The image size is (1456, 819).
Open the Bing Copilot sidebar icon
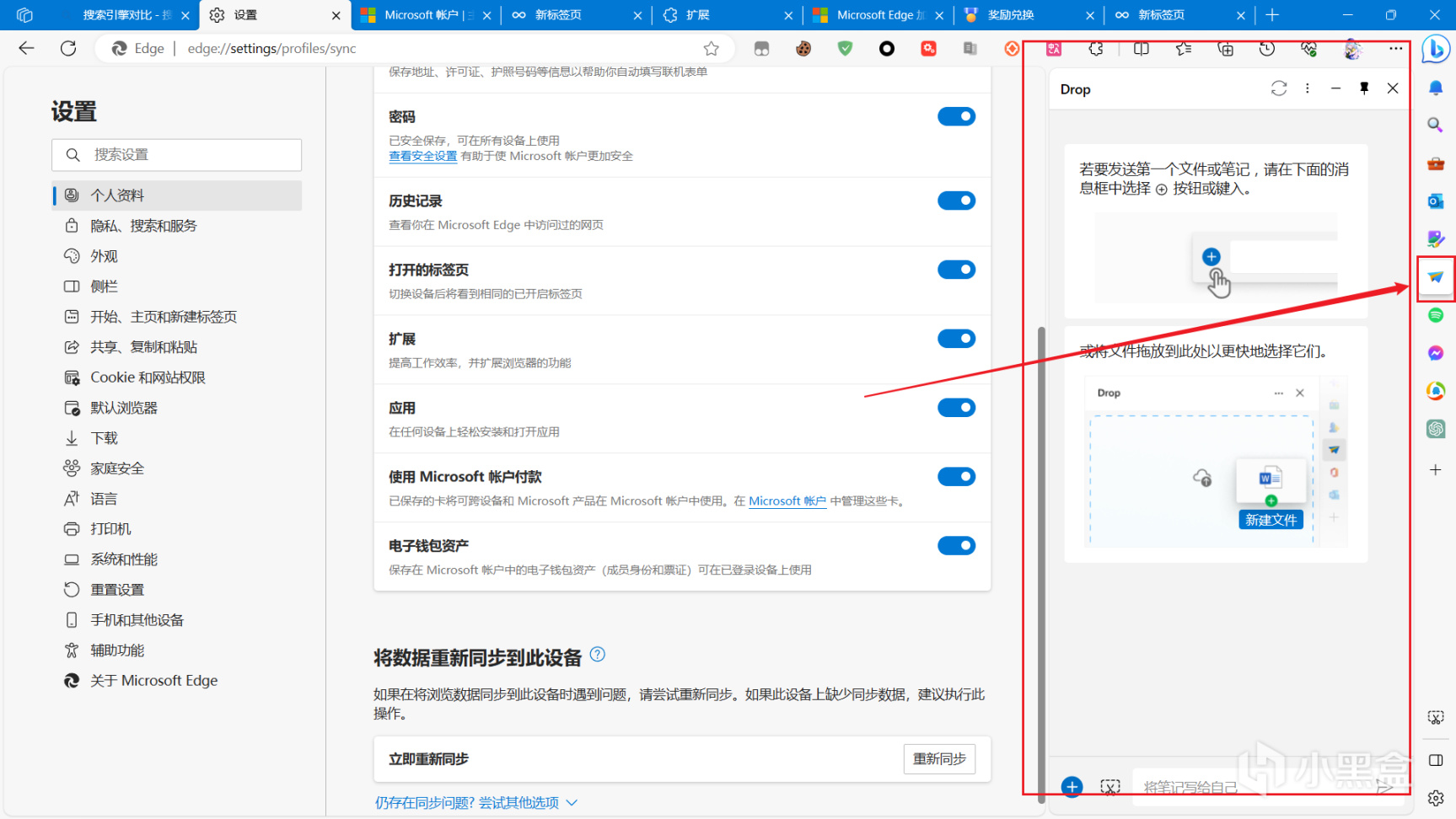(1435, 50)
